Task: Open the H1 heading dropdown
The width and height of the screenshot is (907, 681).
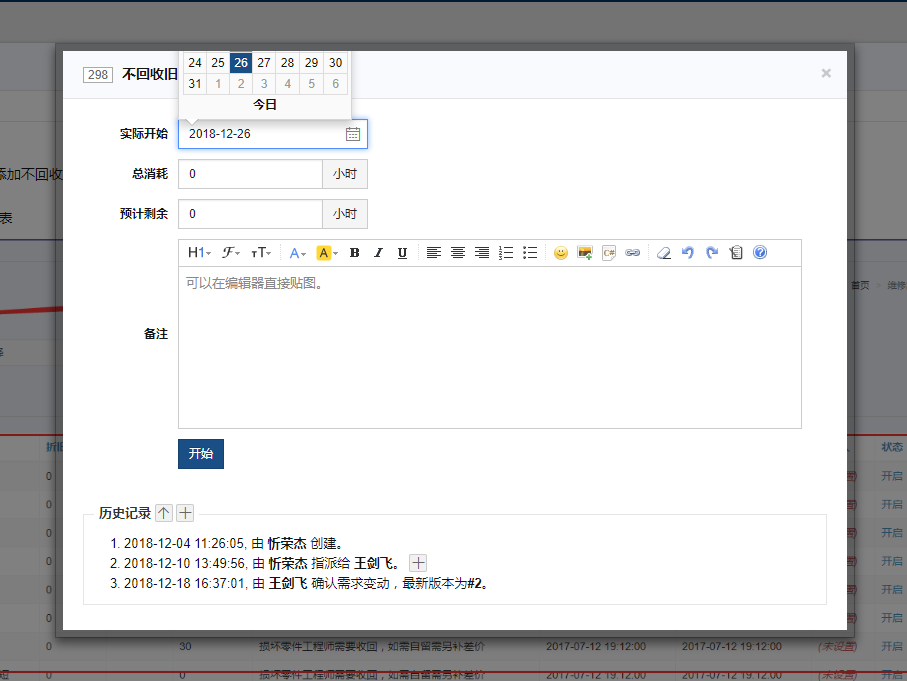Action: click(x=199, y=253)
